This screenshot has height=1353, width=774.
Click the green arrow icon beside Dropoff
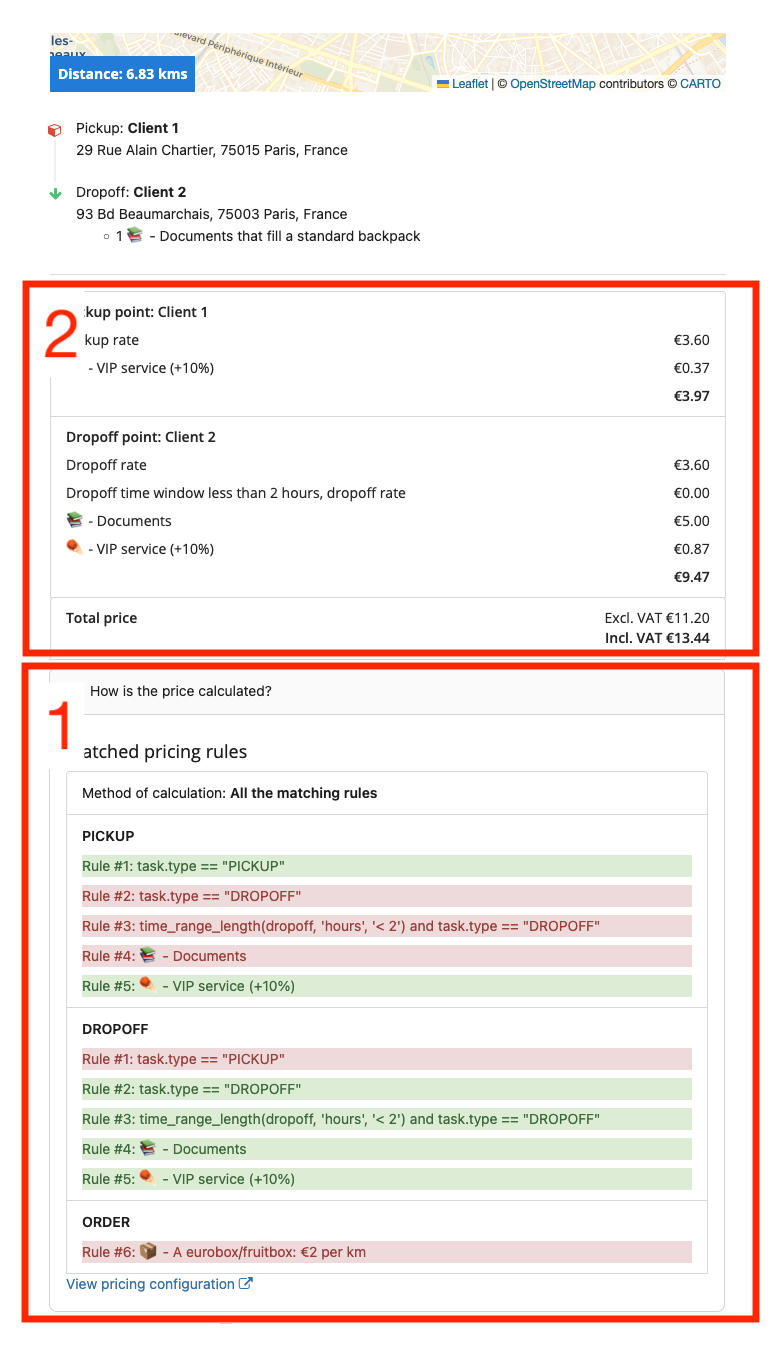56,193
